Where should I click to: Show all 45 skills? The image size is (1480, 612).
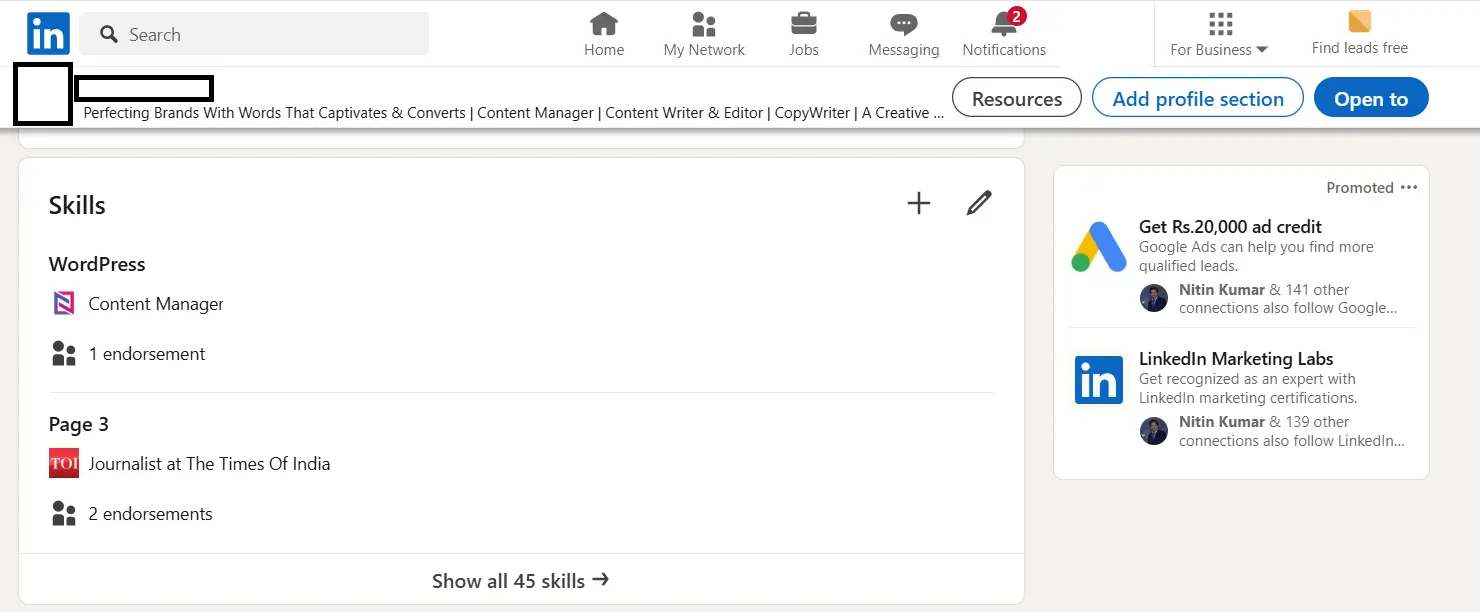tap(520, 580)
